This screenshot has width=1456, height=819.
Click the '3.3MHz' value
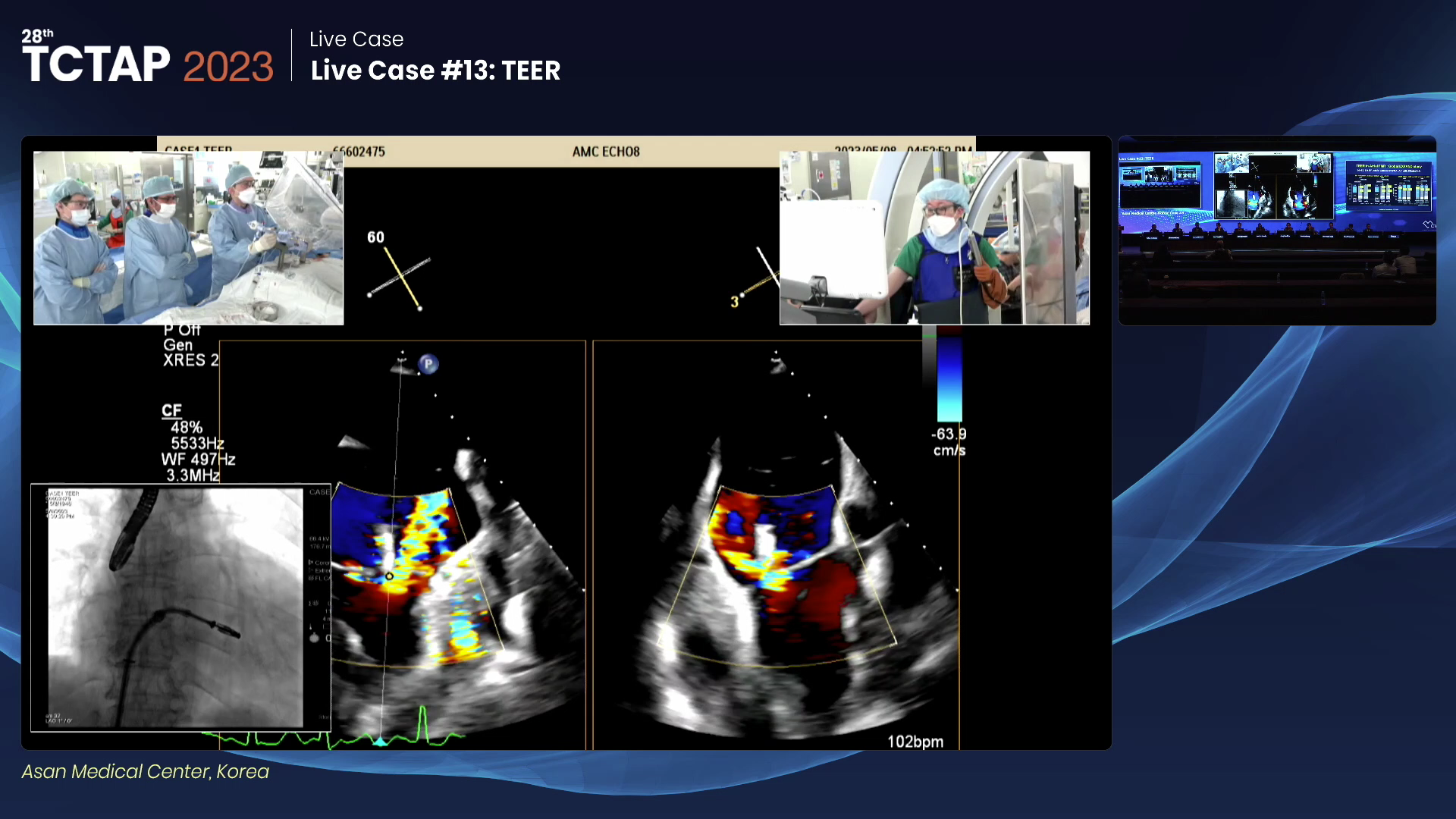point(193,475)
